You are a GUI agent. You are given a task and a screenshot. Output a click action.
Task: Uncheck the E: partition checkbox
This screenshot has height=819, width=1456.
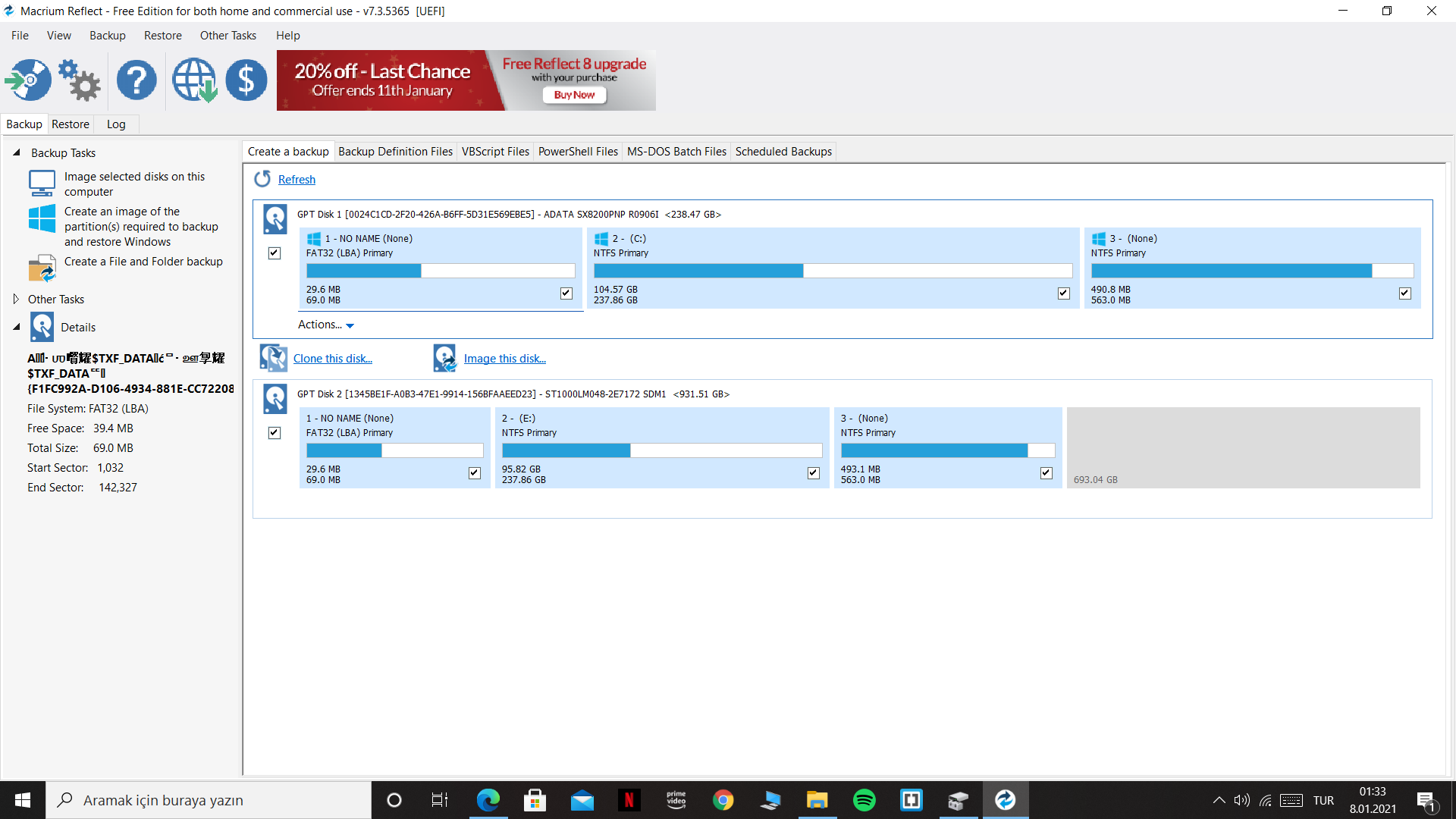click(x=813, y=473)
